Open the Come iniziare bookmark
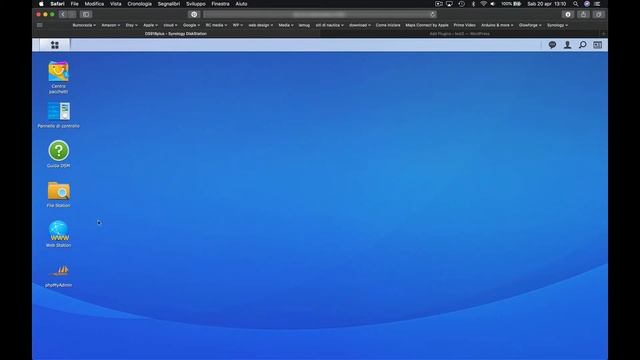The width and height of the screenshot is (640, 360). click(388, 25)
